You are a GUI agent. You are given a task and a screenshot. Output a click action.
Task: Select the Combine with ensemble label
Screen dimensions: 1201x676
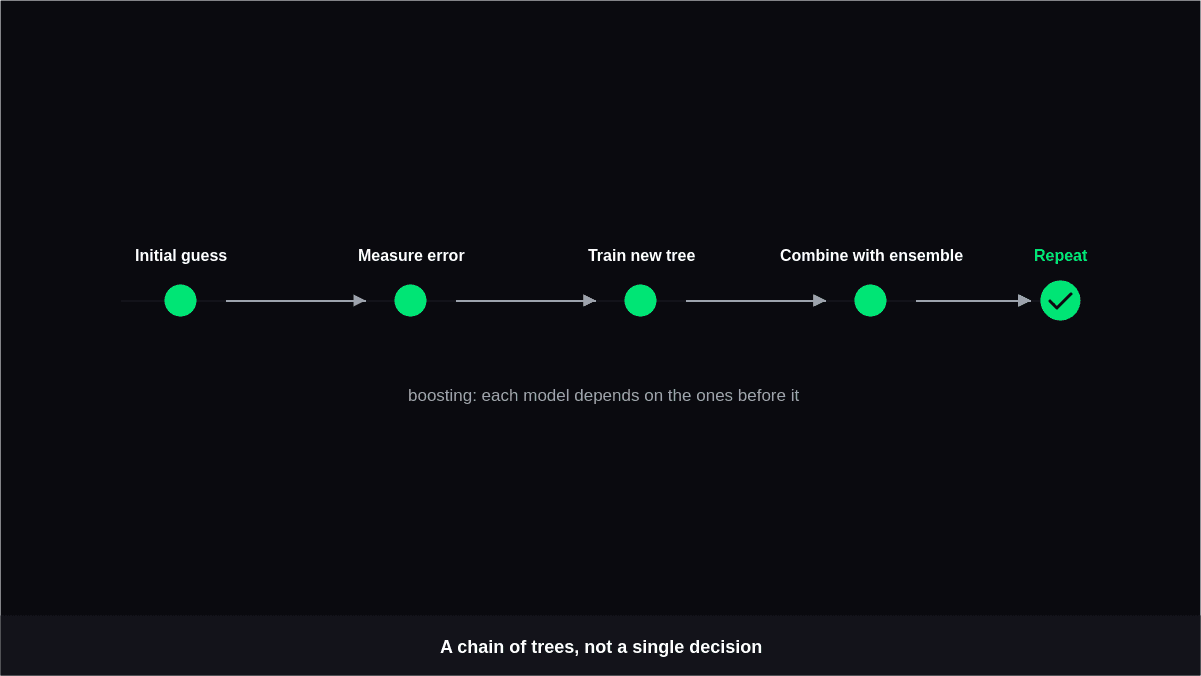coord(871,255)
